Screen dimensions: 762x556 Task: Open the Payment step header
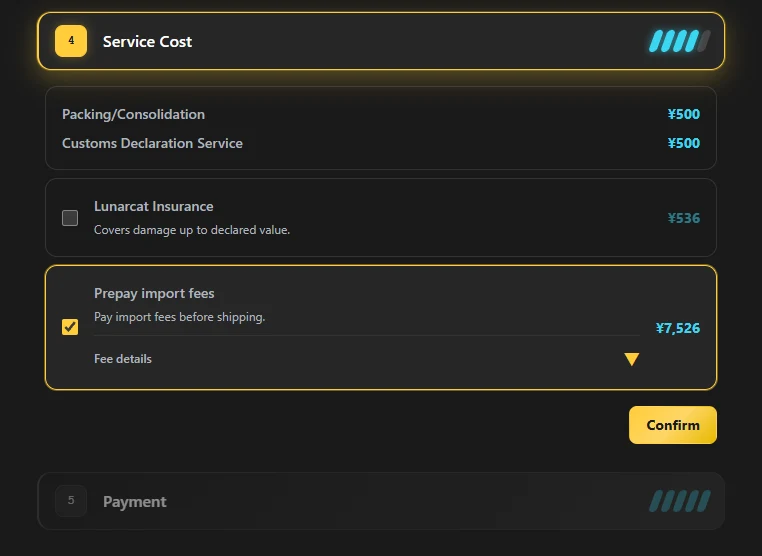tap(381, 501)
